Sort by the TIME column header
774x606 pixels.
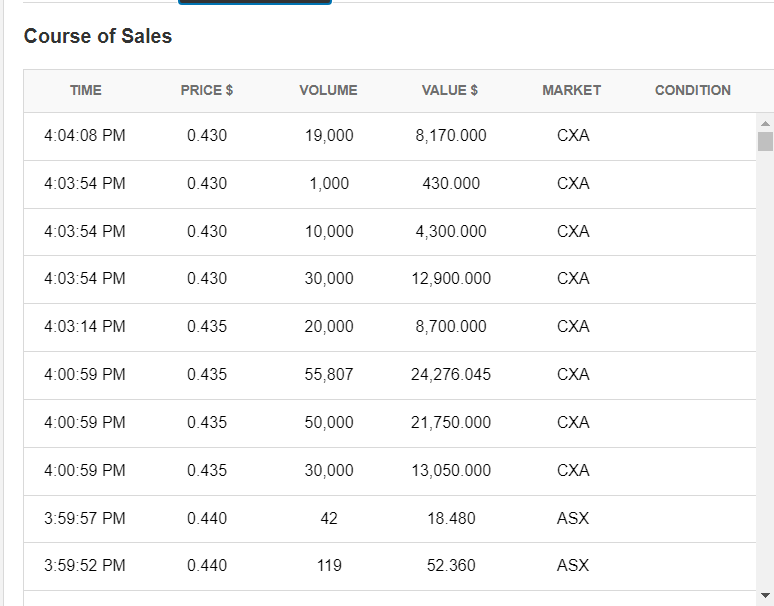(x=86, y=90)
